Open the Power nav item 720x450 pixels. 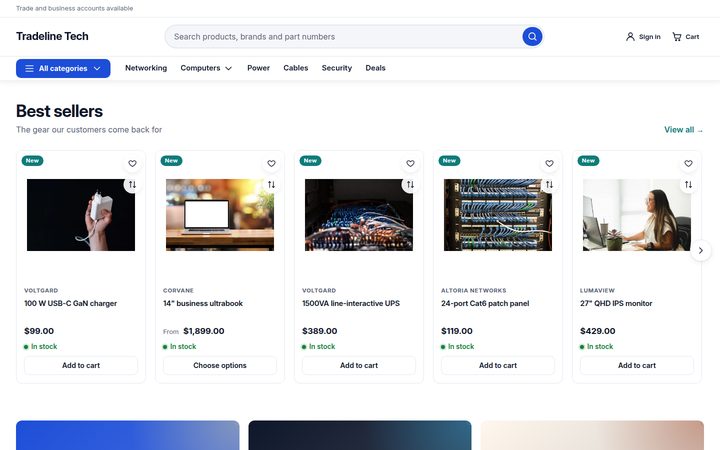point(259,68)
